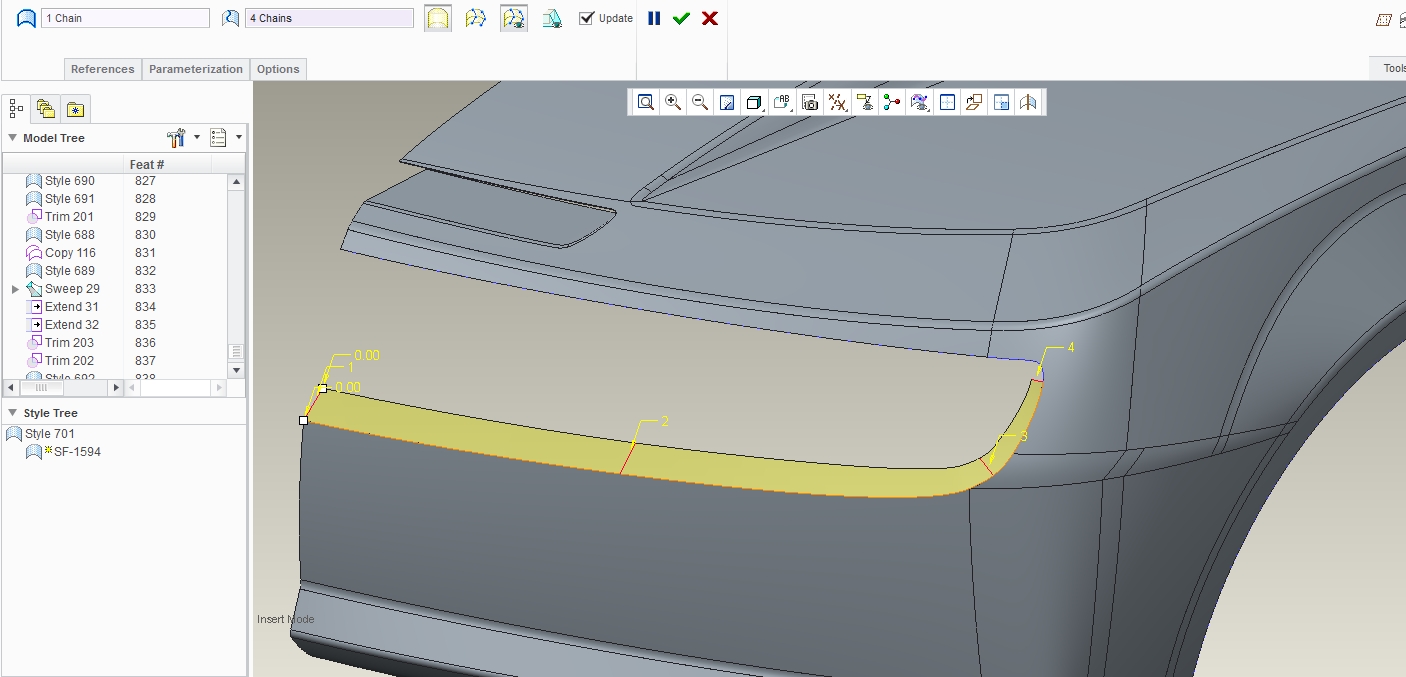Cancel with the red X
This screenshot has height=677, width=1406.
(710, 18)
